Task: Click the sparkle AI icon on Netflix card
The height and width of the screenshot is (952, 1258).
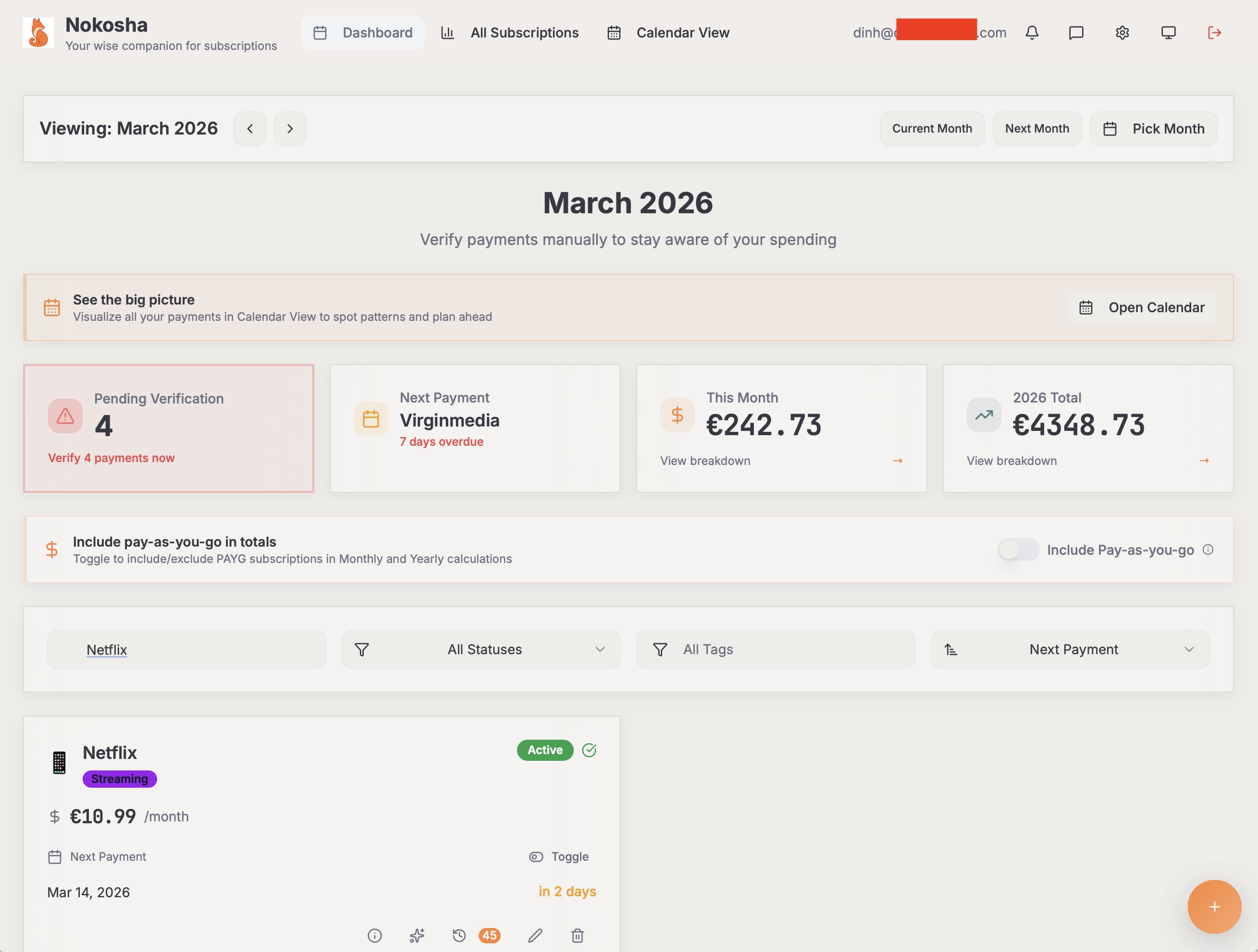Action: tap(417, 936)
